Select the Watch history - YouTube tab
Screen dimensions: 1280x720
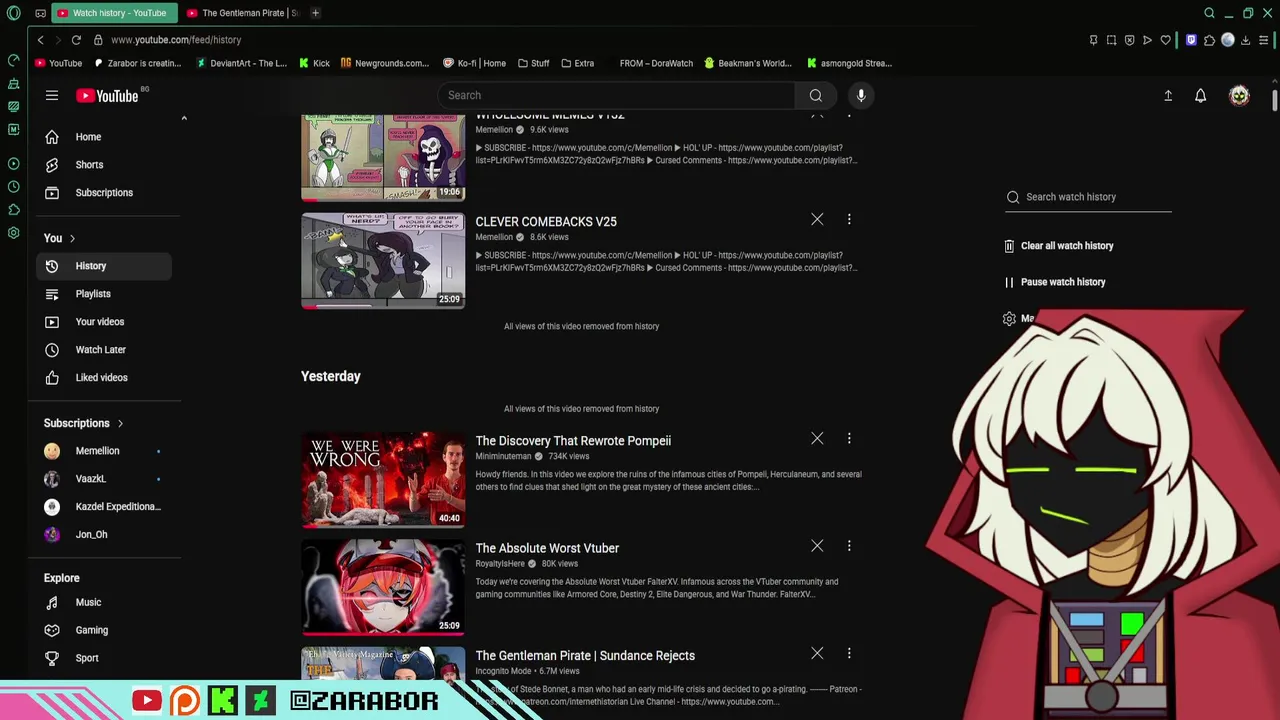[113, 13]
